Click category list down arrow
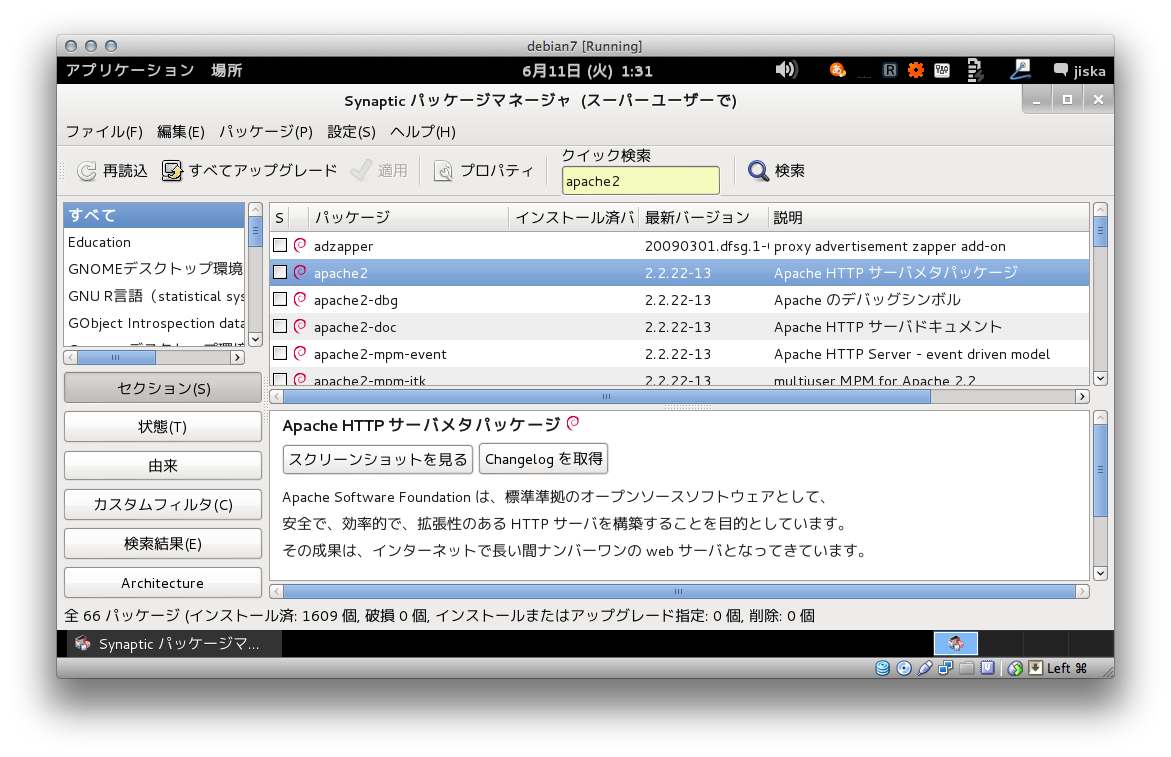 point(255,339)
